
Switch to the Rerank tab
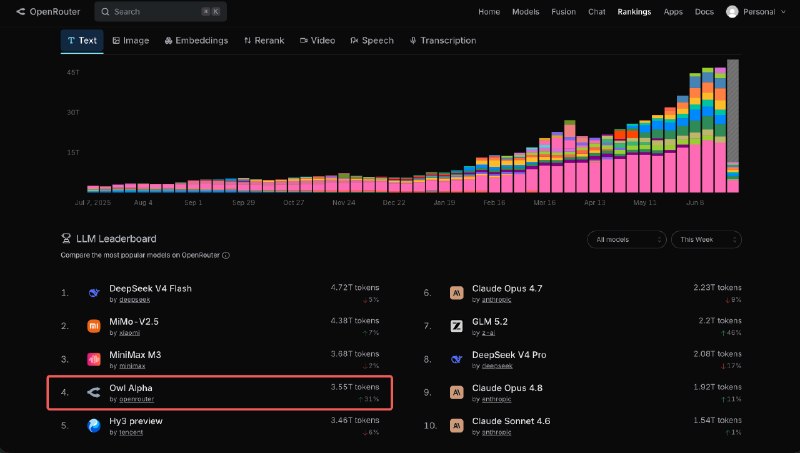264,41
